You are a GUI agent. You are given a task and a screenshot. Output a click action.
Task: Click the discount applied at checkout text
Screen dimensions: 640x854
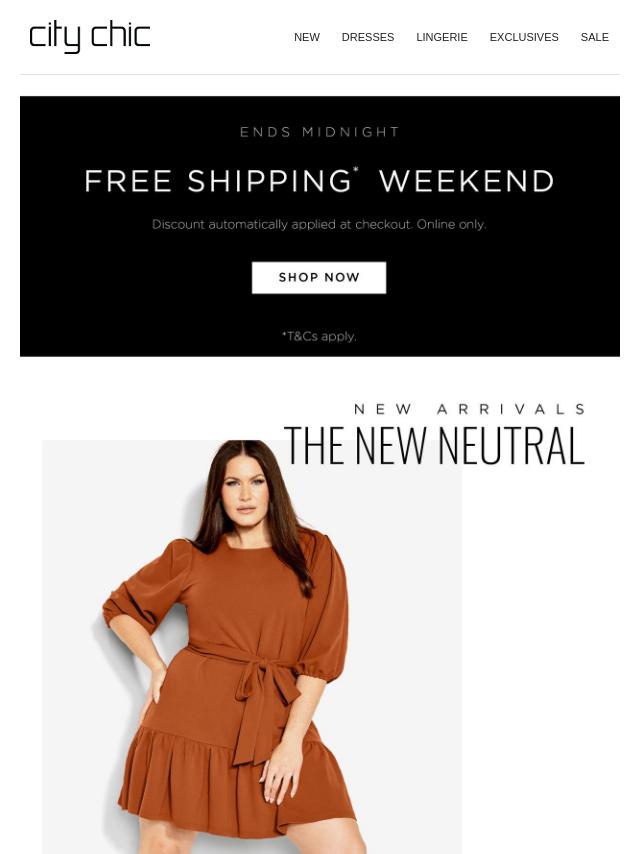pos(319,224)
